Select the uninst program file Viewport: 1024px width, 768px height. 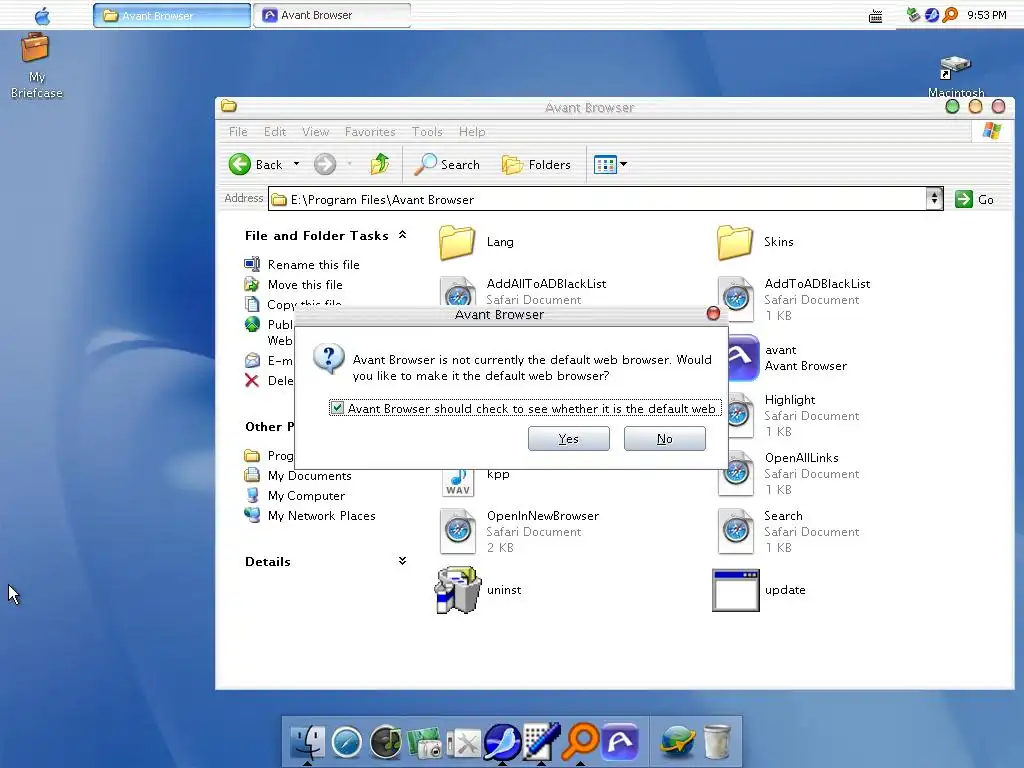coord(479,590)
